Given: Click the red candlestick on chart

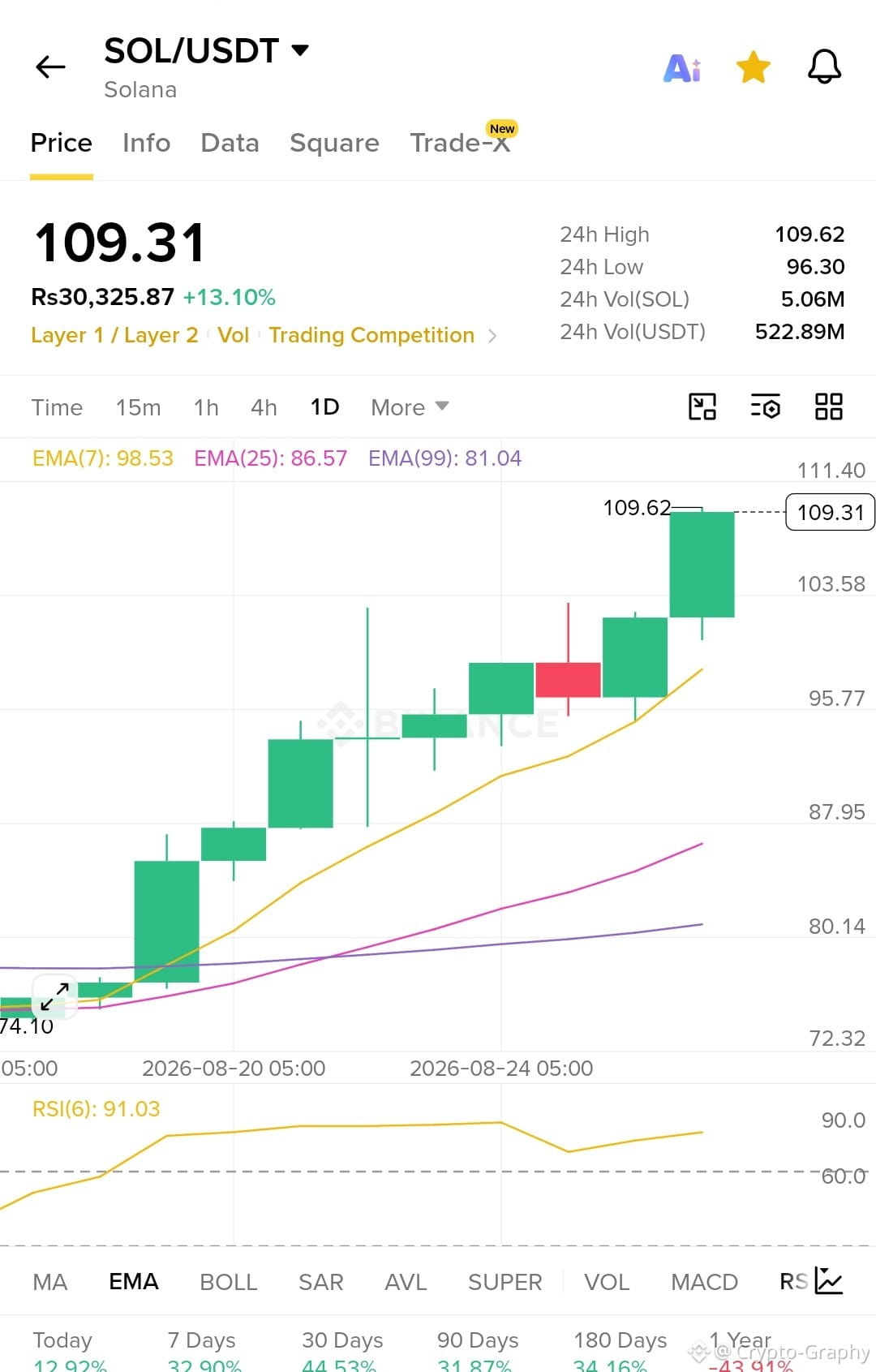Looking at the screenshot, I should [x=568, y=680].
